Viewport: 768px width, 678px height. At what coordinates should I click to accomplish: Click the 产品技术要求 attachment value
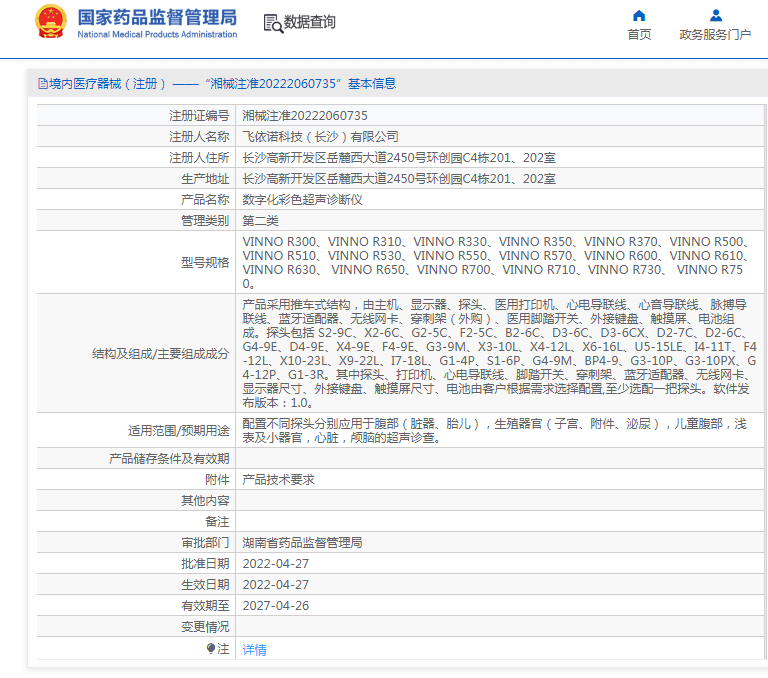[278, 480]
